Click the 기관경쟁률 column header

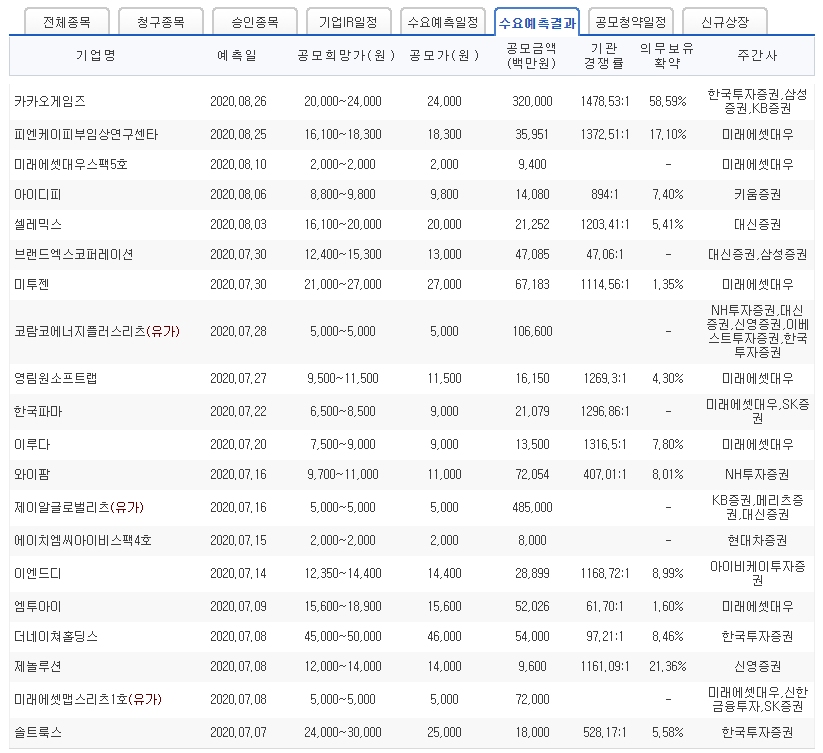pyautogui.click(x=604, y=56)
